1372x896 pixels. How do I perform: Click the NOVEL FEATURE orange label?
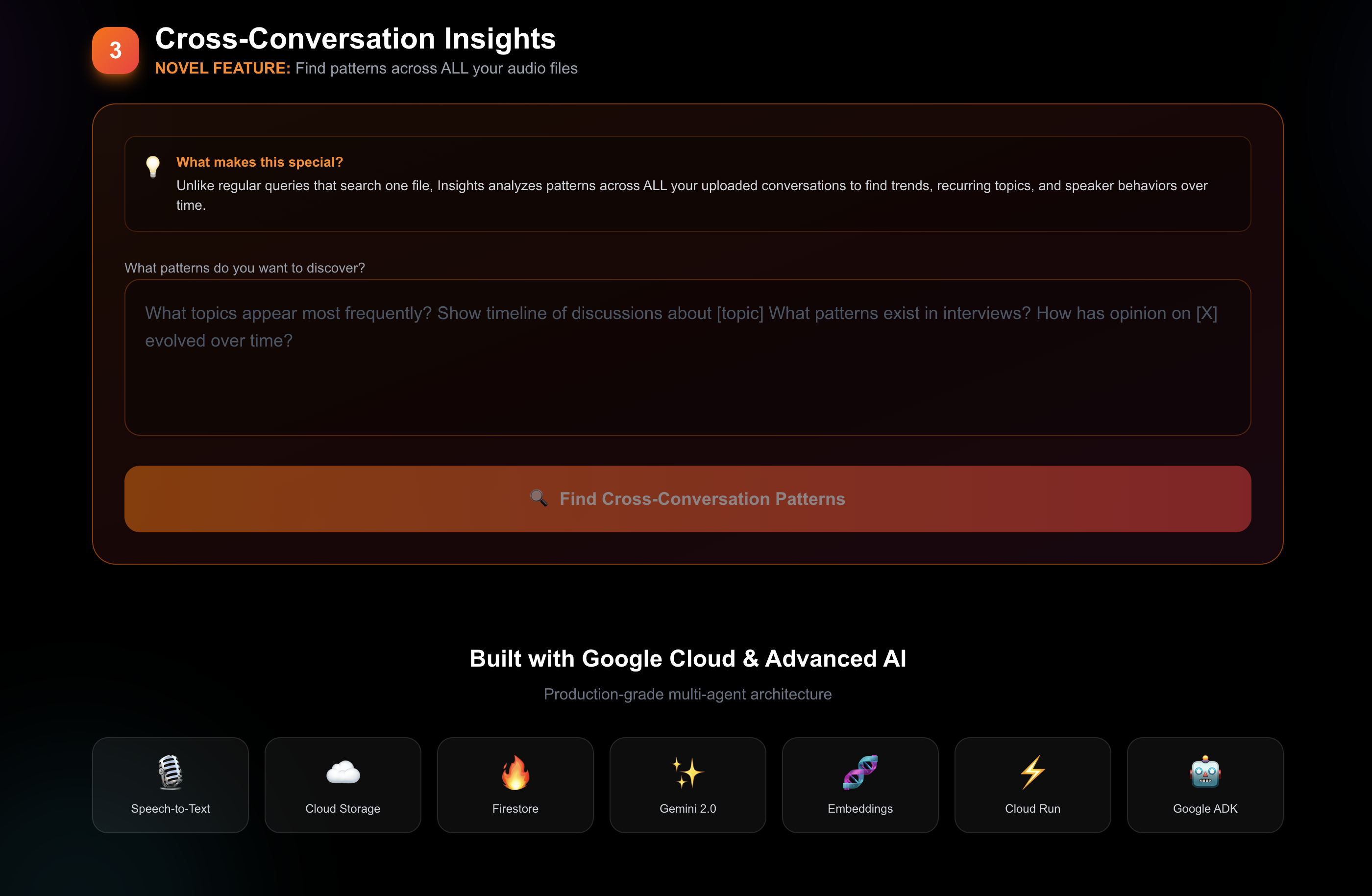[x=222, y=68]
